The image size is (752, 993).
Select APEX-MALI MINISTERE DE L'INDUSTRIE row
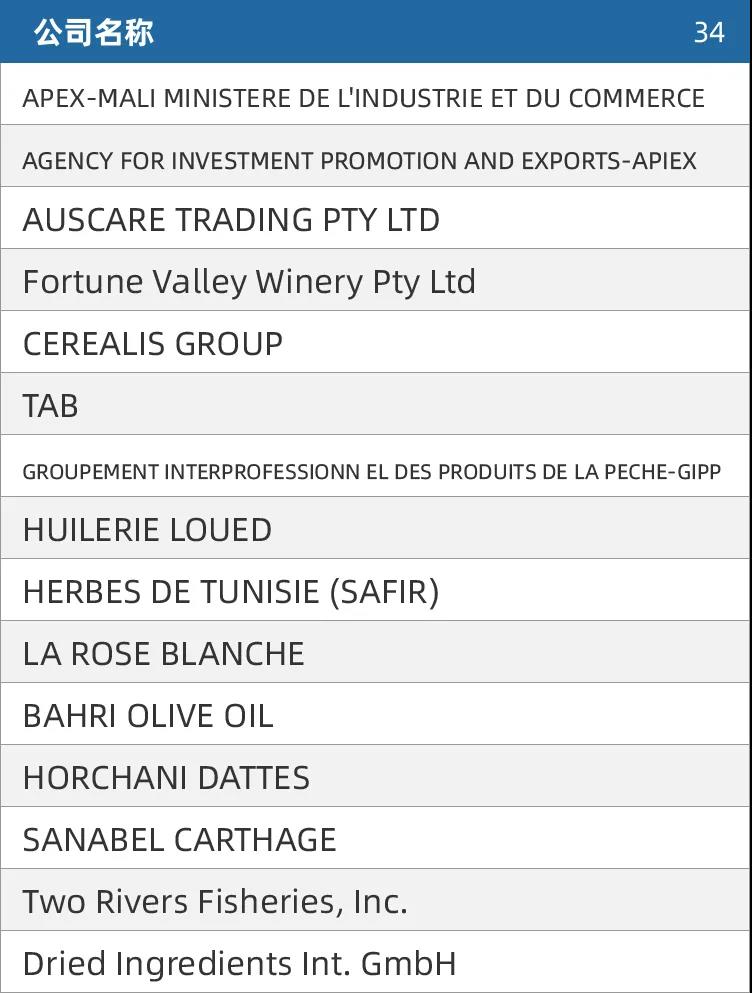376,94
